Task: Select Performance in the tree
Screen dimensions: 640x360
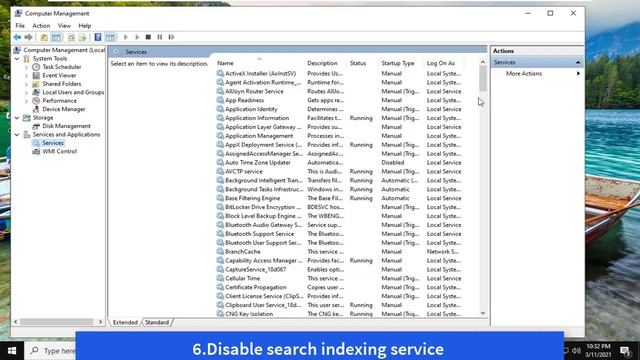Action: click(x=59, y=101)
